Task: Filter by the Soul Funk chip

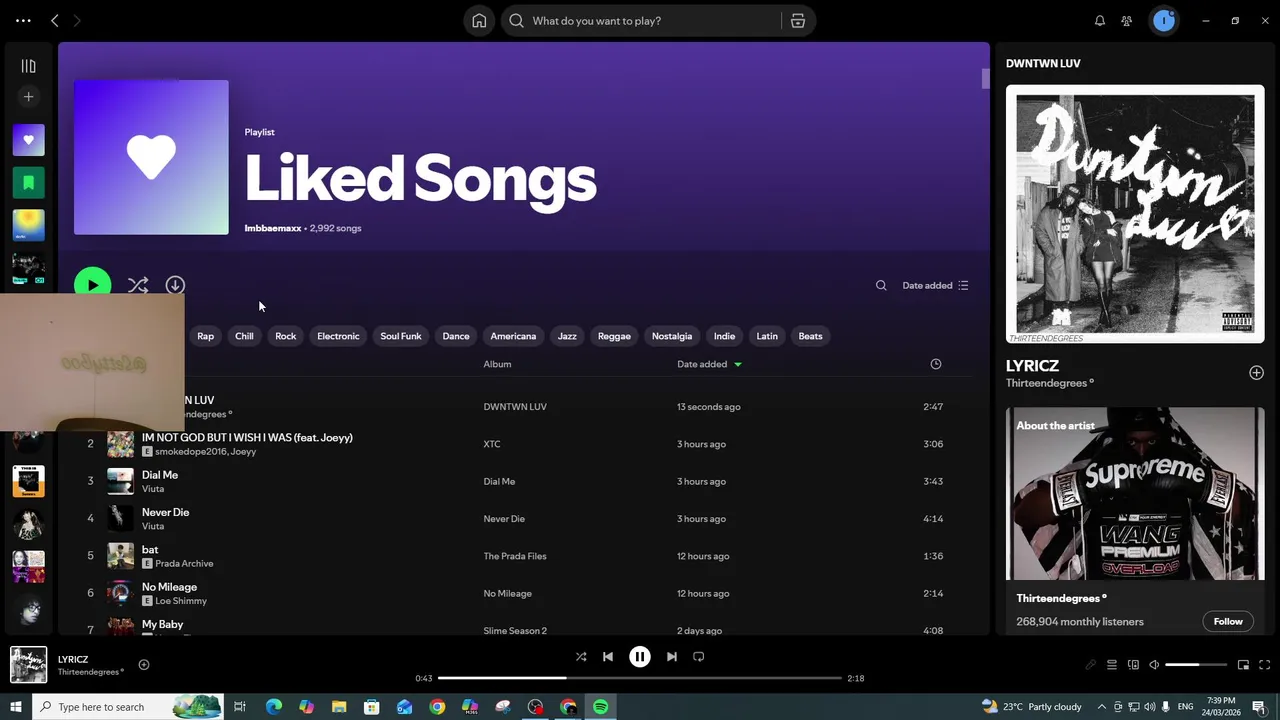Action: tap(401, 336)
